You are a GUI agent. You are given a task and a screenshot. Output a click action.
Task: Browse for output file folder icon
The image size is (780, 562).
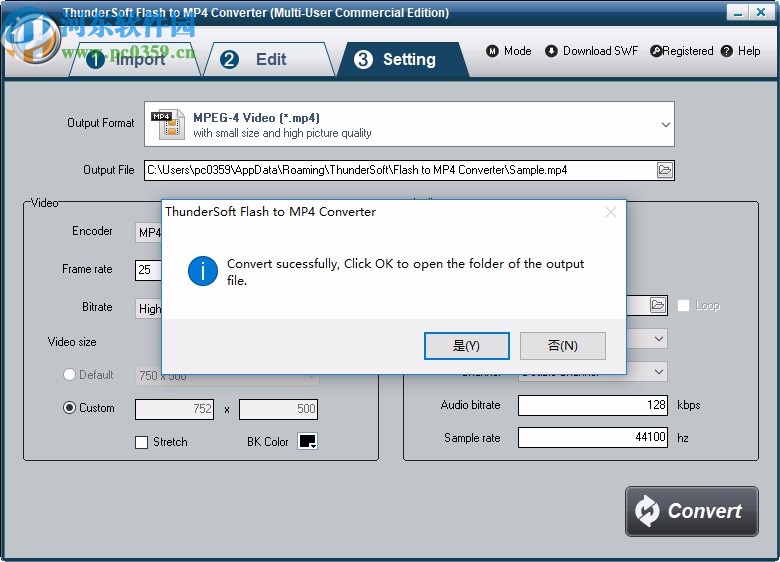(665, 170)
